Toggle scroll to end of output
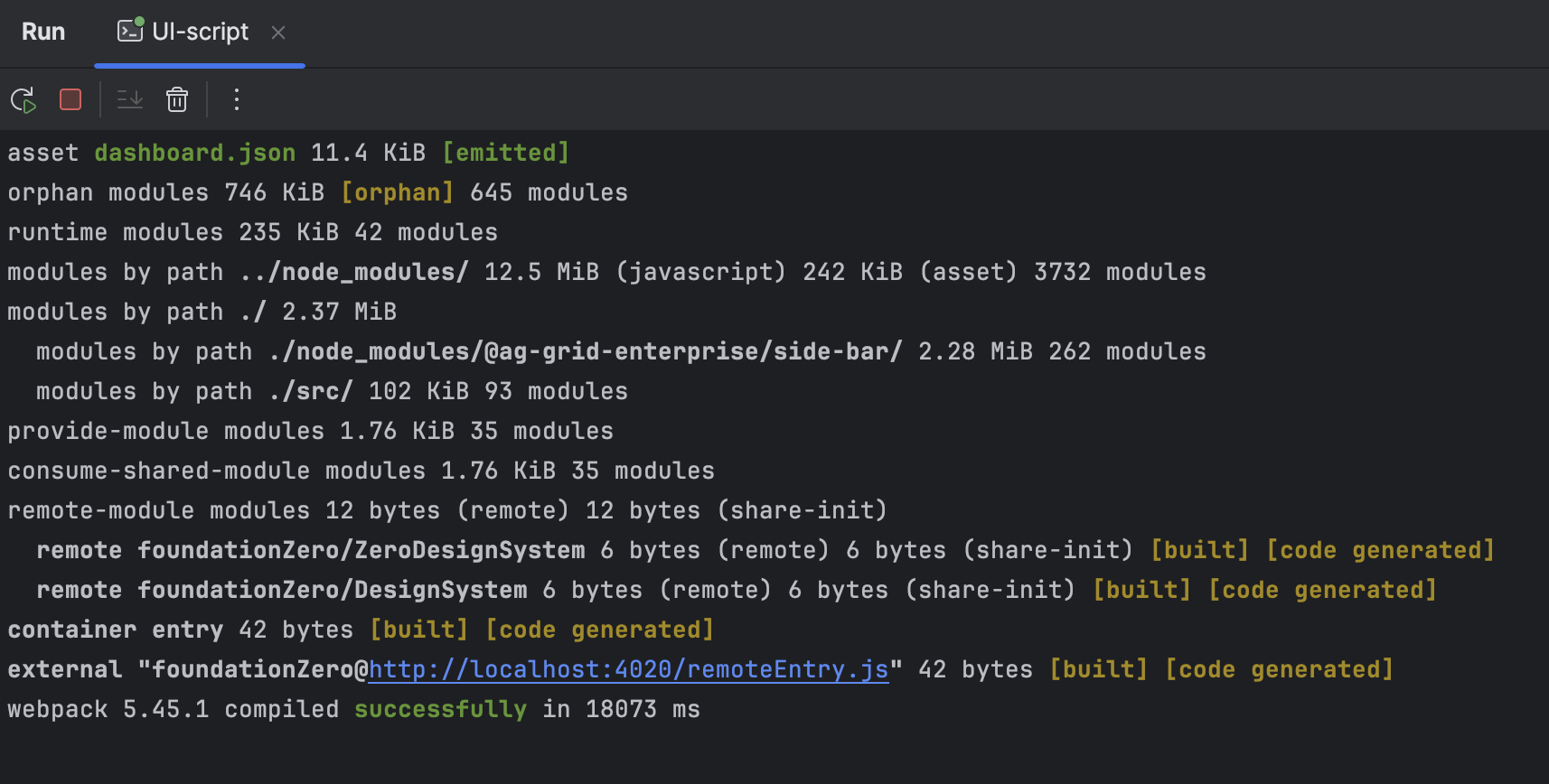The width and height of the screenshot is (1549, 784). point(130,99)
